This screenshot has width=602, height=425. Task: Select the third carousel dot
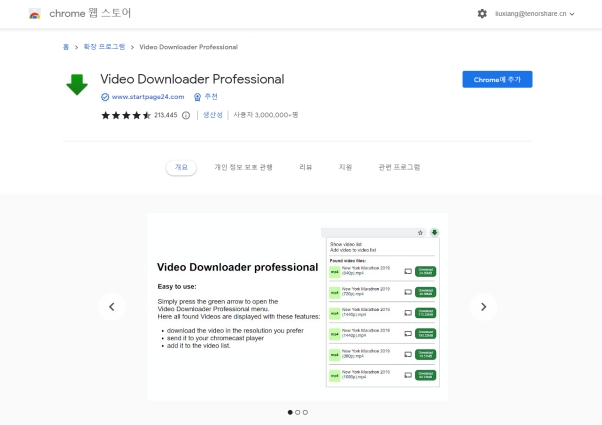[x=305, y=412]
